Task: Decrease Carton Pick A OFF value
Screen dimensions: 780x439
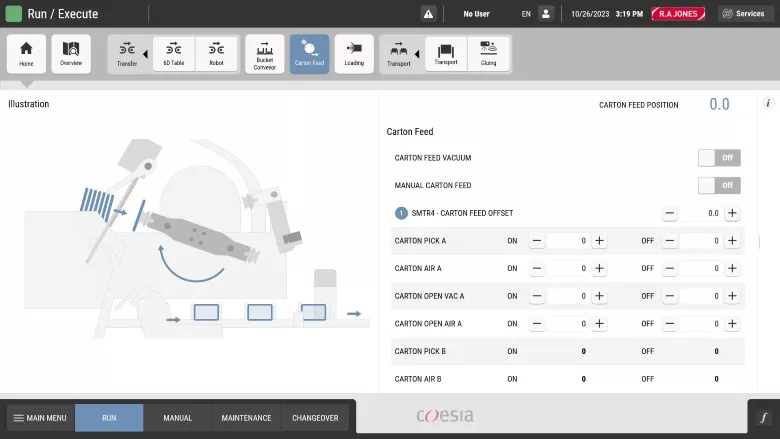Action: [670, 241]
